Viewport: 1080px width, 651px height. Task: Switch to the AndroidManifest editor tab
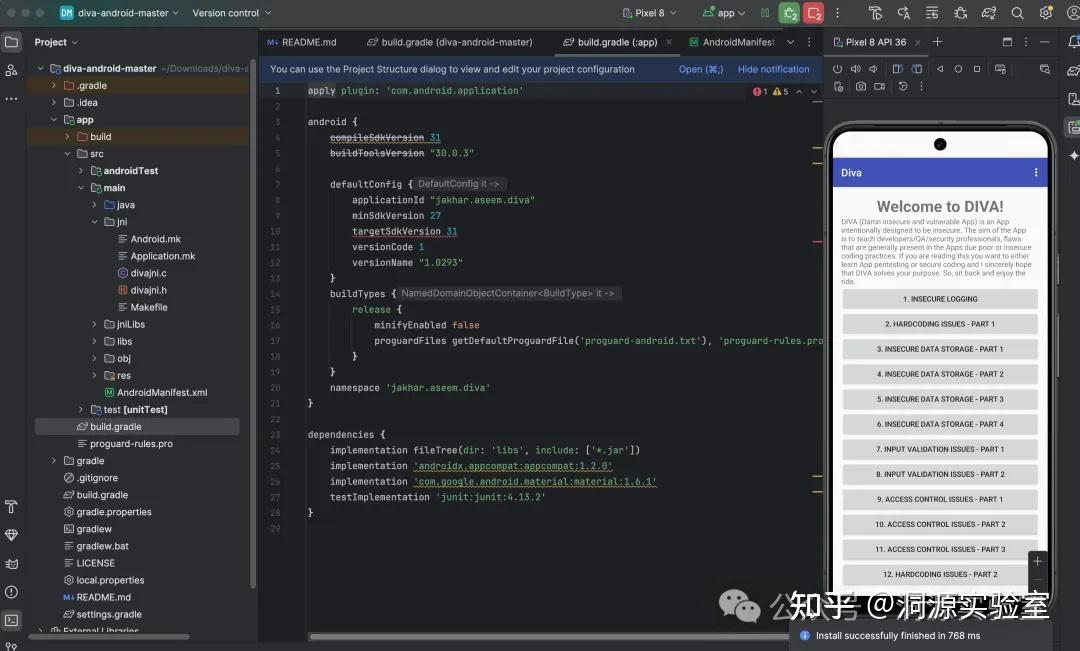[x=732, y=42]
